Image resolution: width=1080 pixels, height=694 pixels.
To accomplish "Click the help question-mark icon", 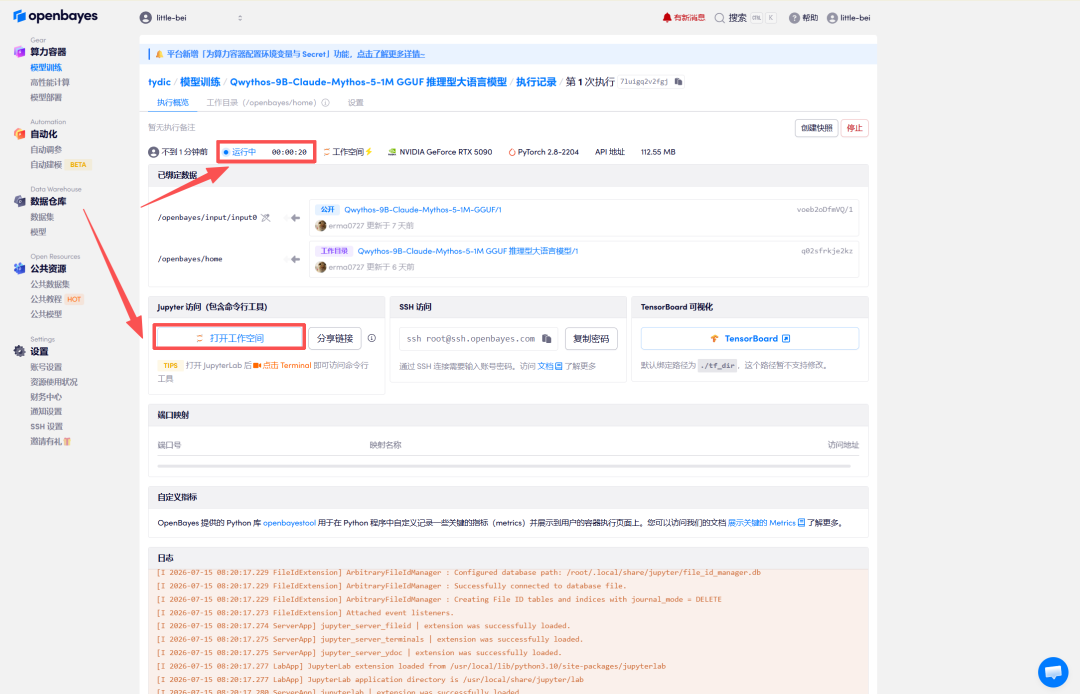I will 794,18.
